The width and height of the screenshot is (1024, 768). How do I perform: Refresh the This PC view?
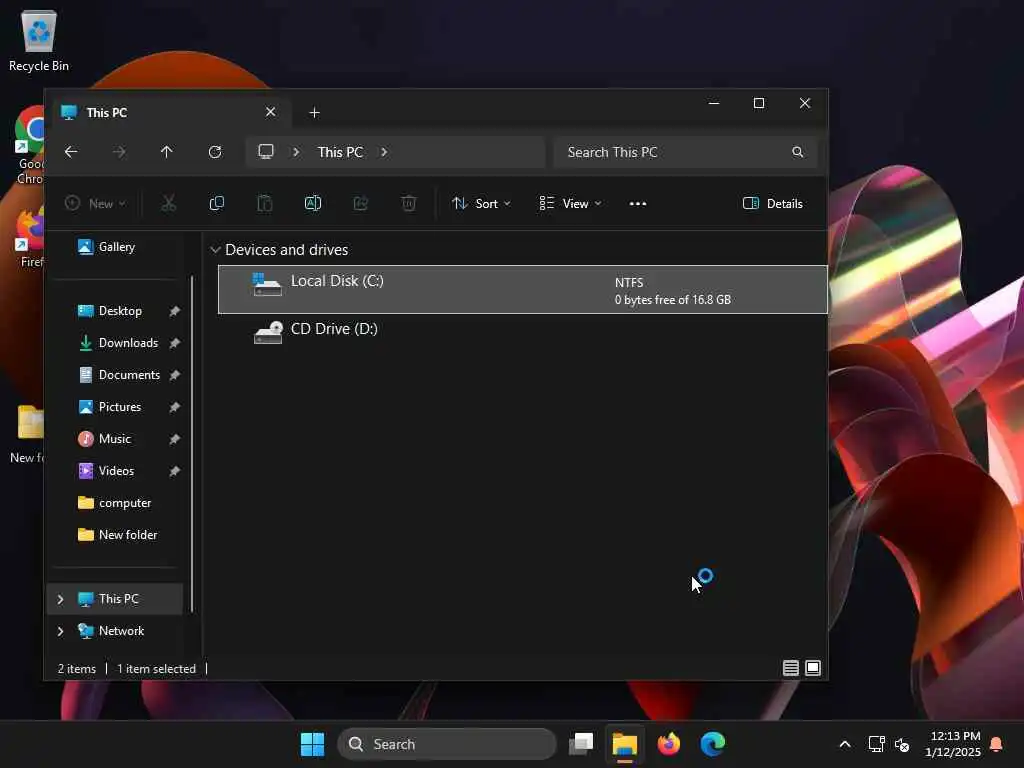[215, 152]
